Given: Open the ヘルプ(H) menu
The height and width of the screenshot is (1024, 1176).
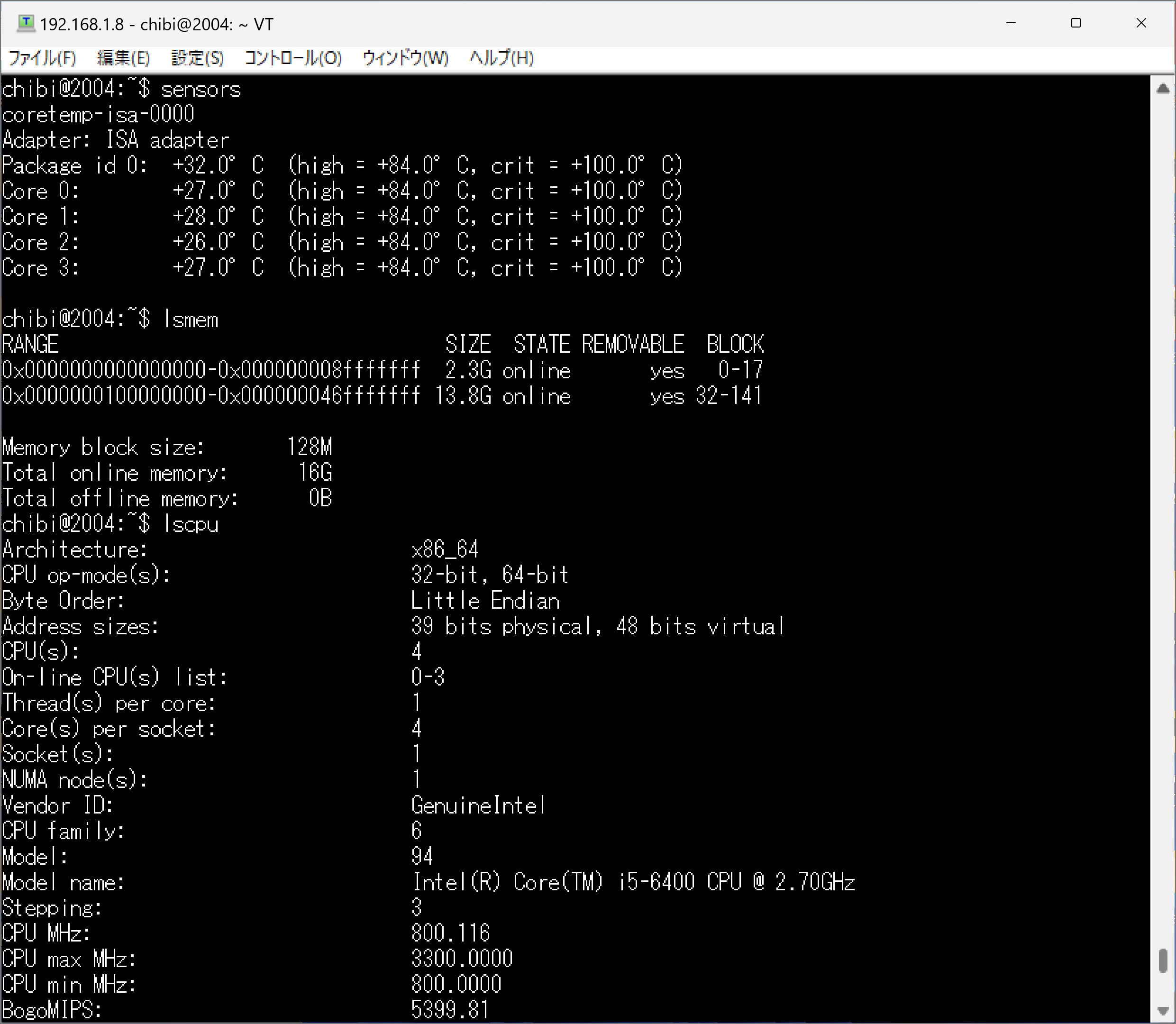Looking at the screenshot, I should point(501,58).
